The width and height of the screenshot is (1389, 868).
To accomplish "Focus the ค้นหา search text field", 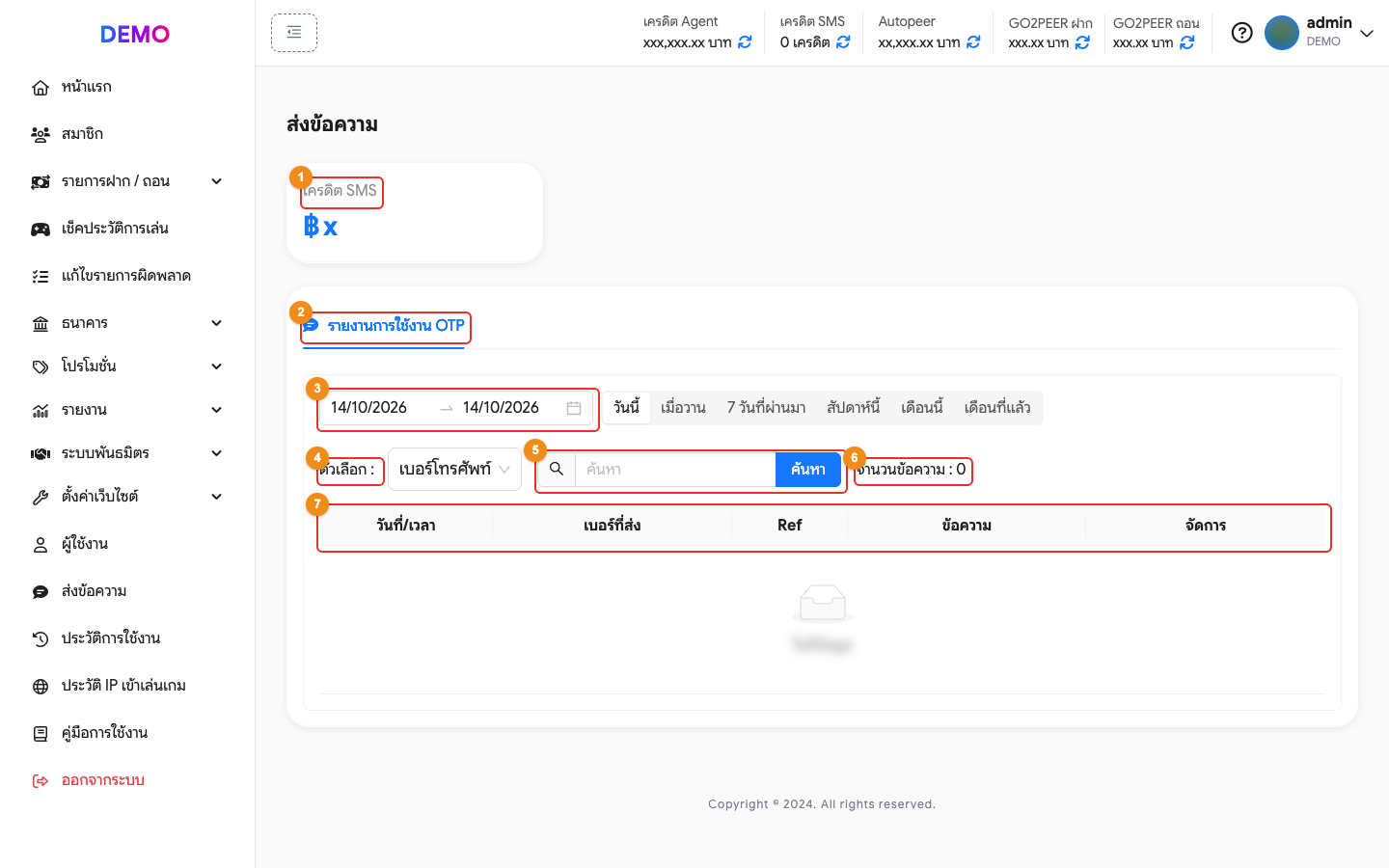I will [675, 470].
